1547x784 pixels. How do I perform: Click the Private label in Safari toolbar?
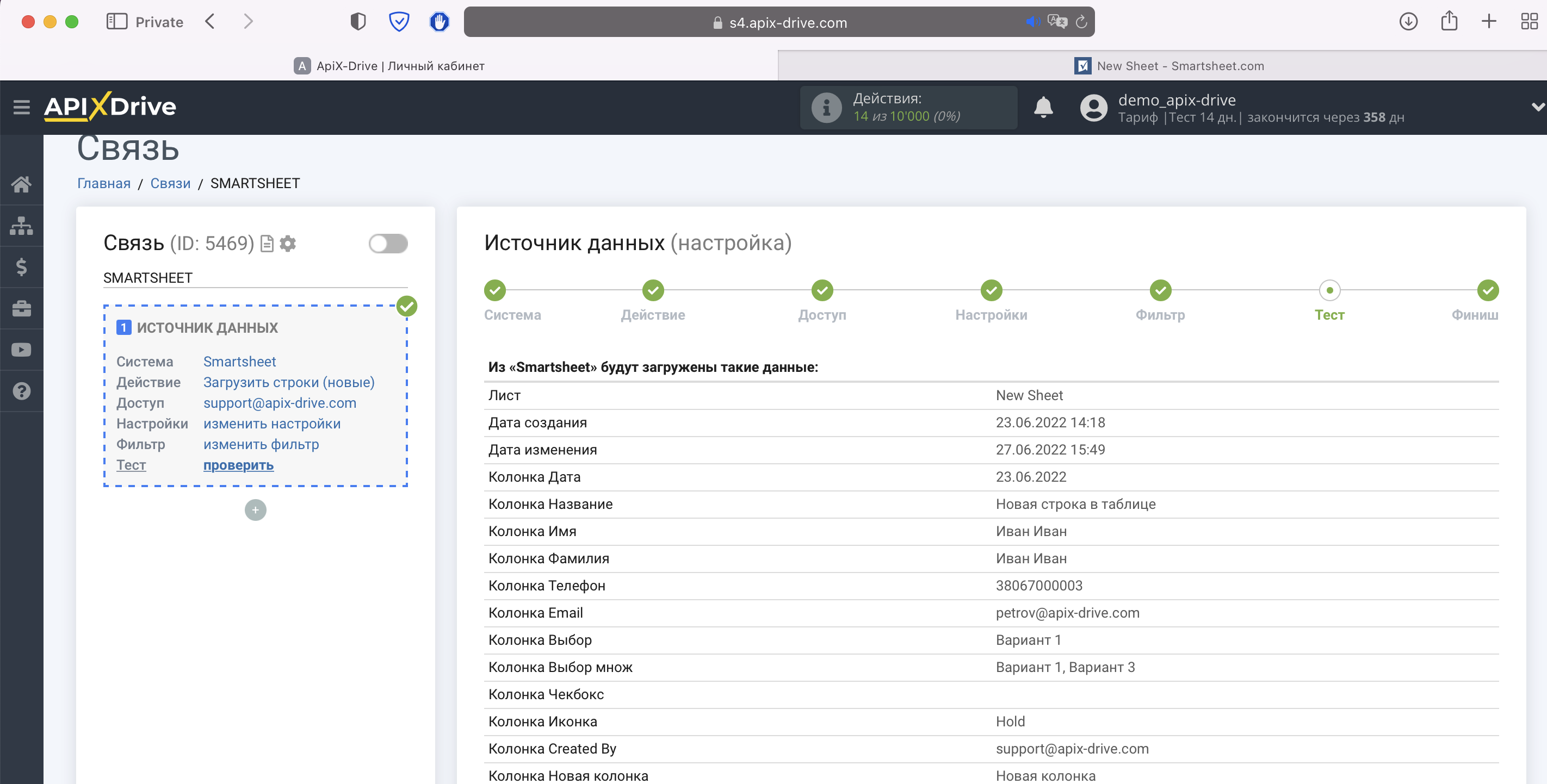159,22
